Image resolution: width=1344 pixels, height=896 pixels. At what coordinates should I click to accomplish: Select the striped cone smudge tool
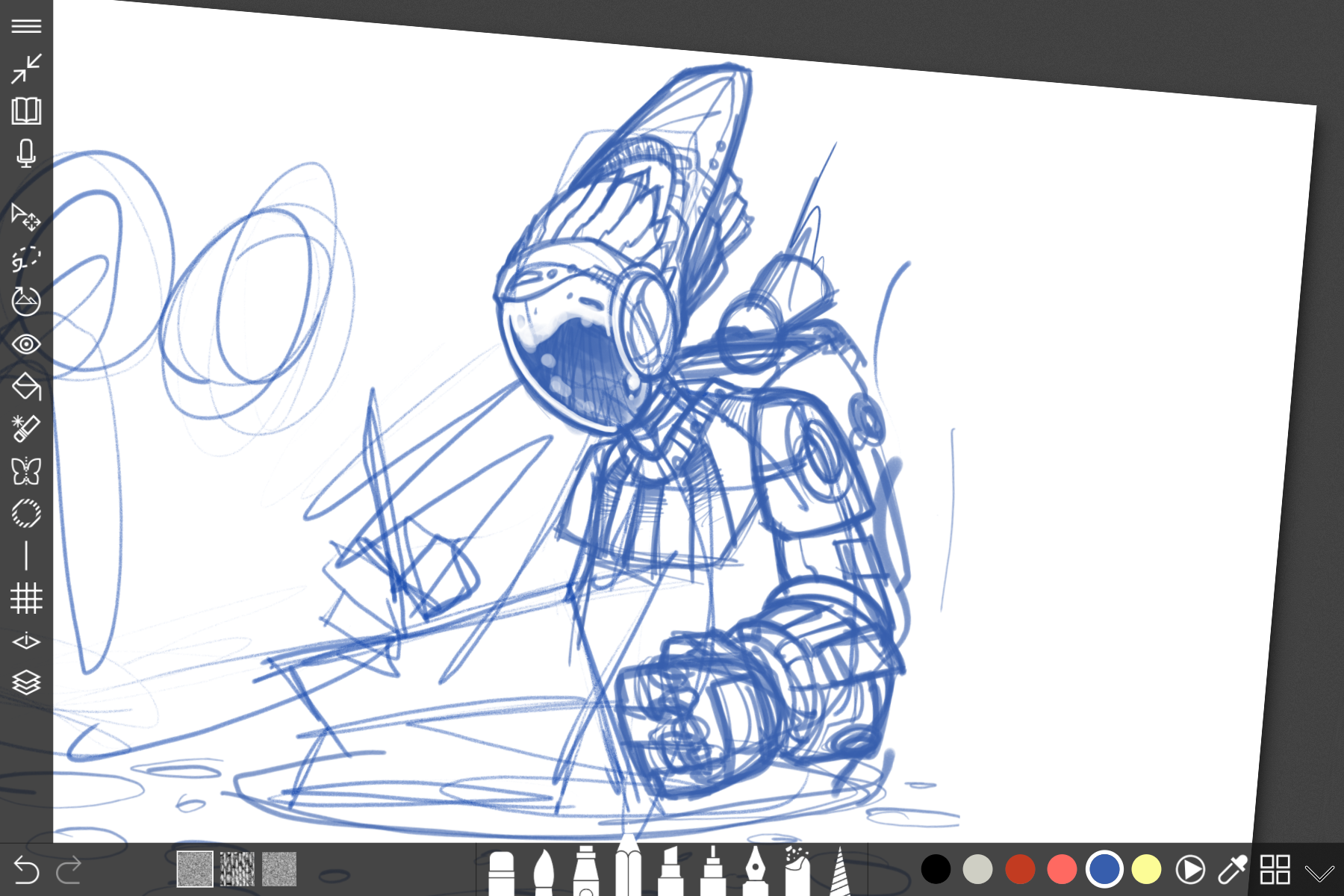pyautogui.click(x=840, y=871)
